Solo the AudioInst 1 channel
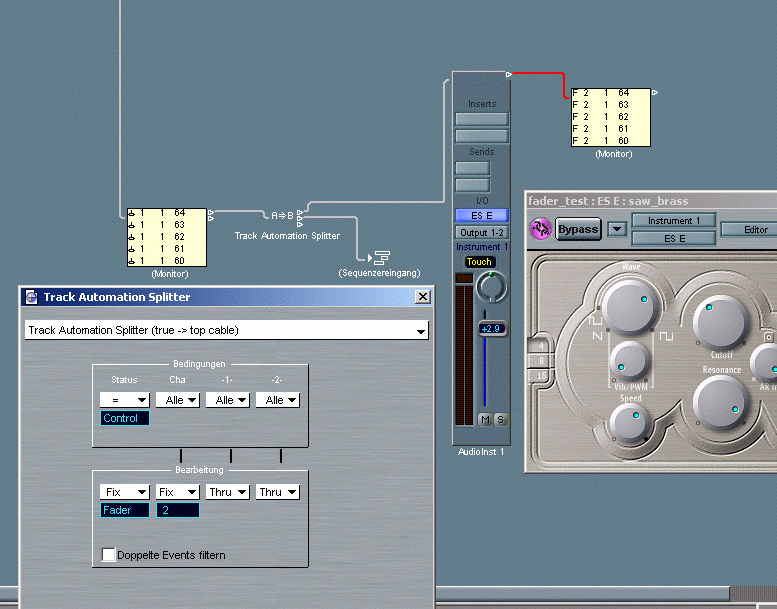The width and height of the screenshot is (777, 609). (499, 419)
